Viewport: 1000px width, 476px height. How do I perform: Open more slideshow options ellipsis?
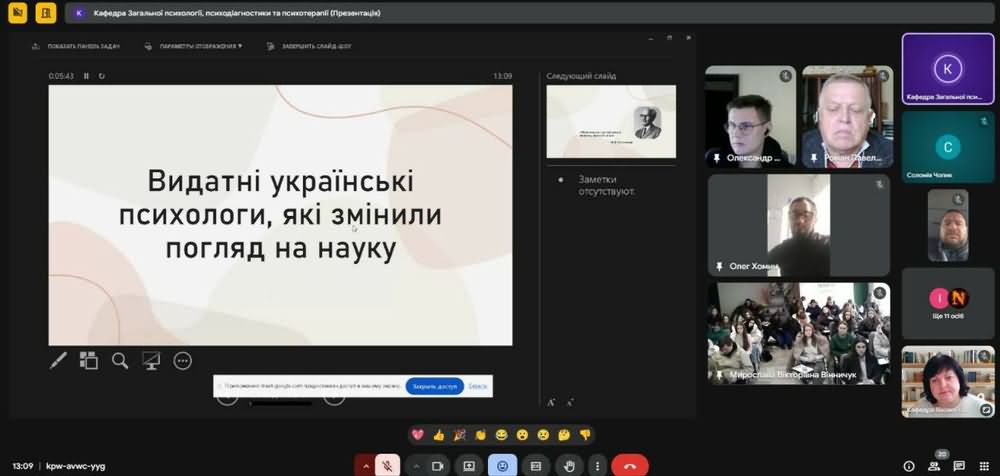[x=182, y=361]
